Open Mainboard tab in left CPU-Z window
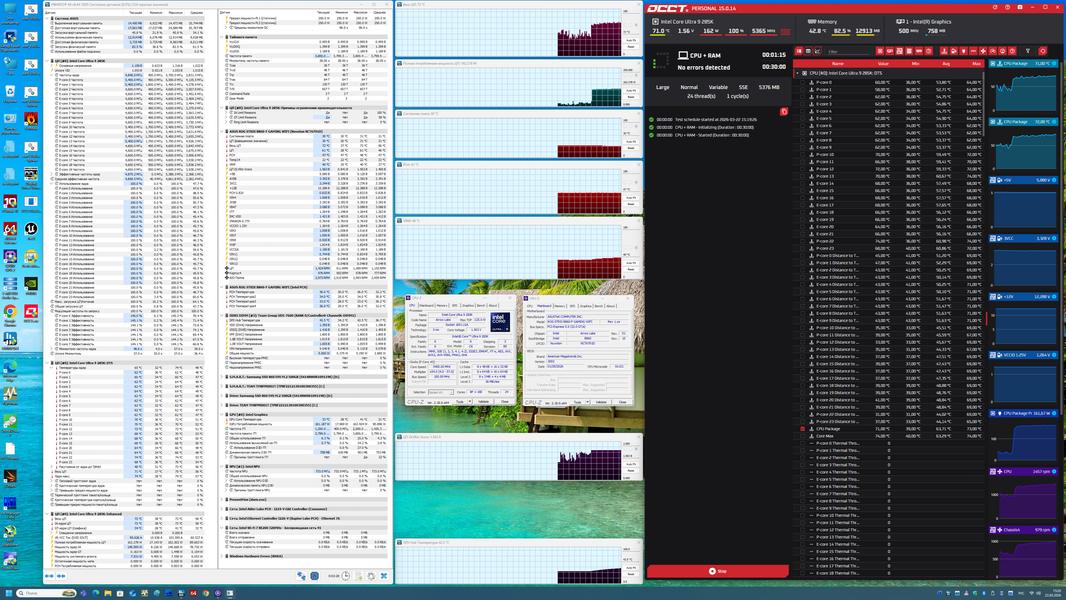Screen dimensions: 1066x600 [426, 306]
